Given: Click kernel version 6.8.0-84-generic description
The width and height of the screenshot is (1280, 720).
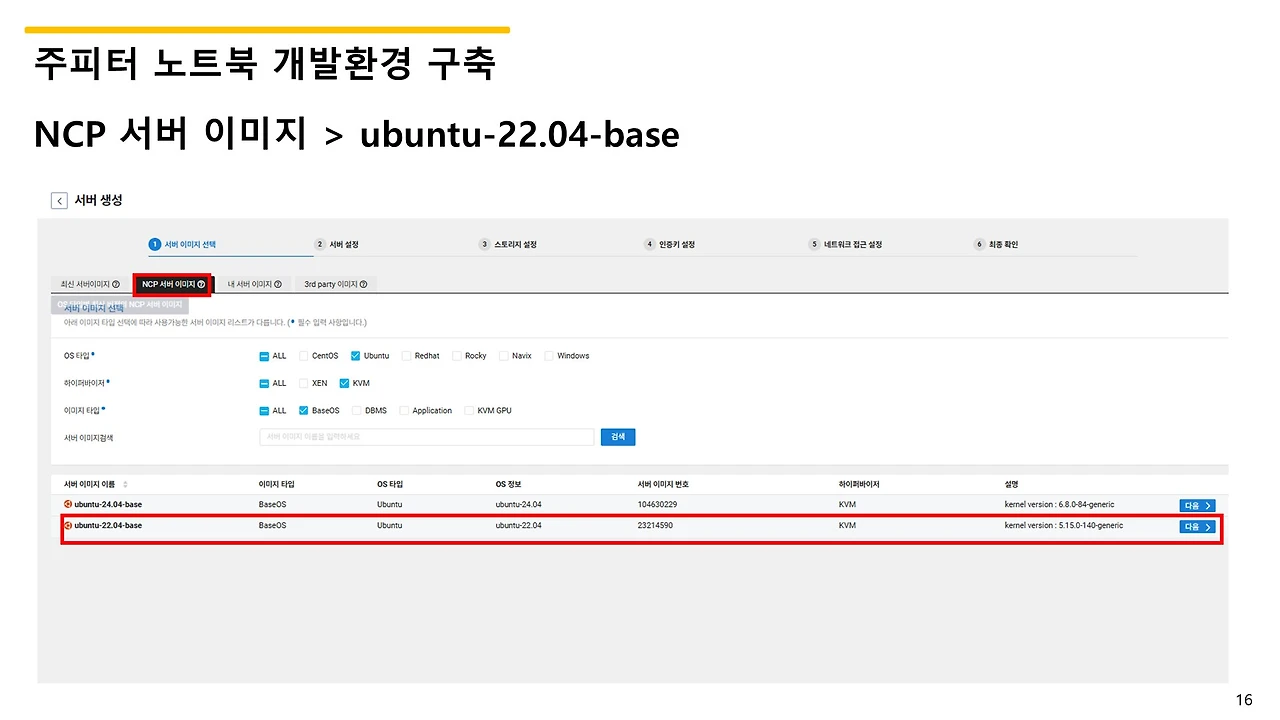Looking at the screenshot, I should point(1059,504).
